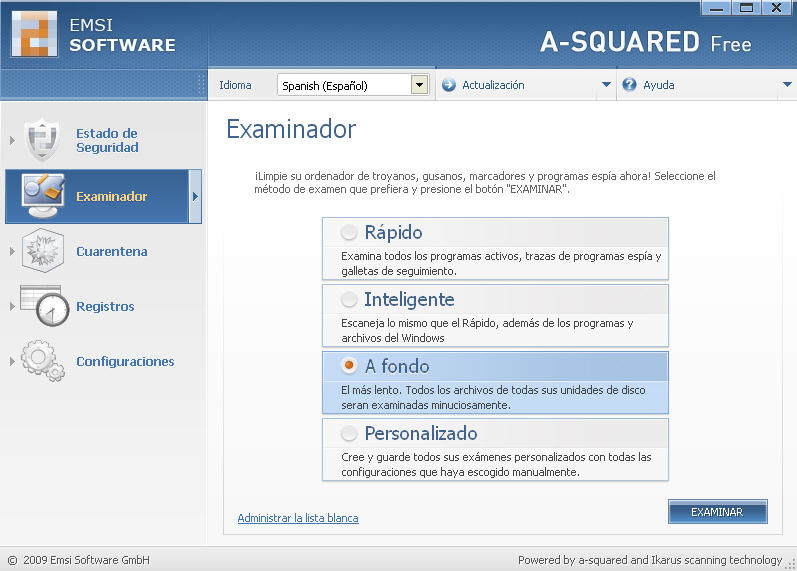
Task: Click the EXAMINAR button
Action: pos(717,512)
